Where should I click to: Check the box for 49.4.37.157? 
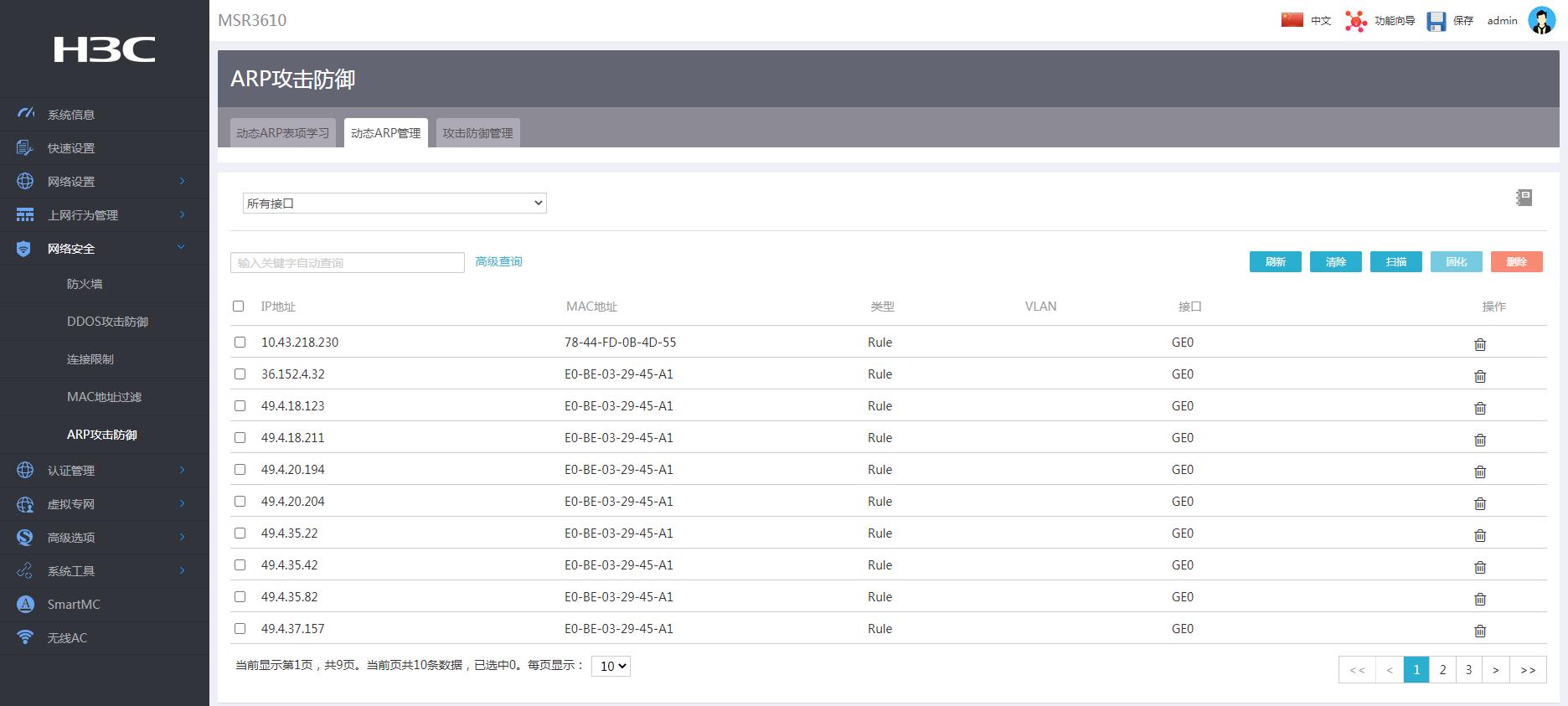coord(240,628)
